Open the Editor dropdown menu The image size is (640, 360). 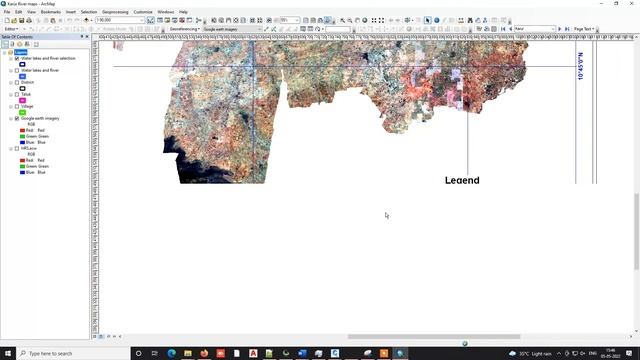11,29
